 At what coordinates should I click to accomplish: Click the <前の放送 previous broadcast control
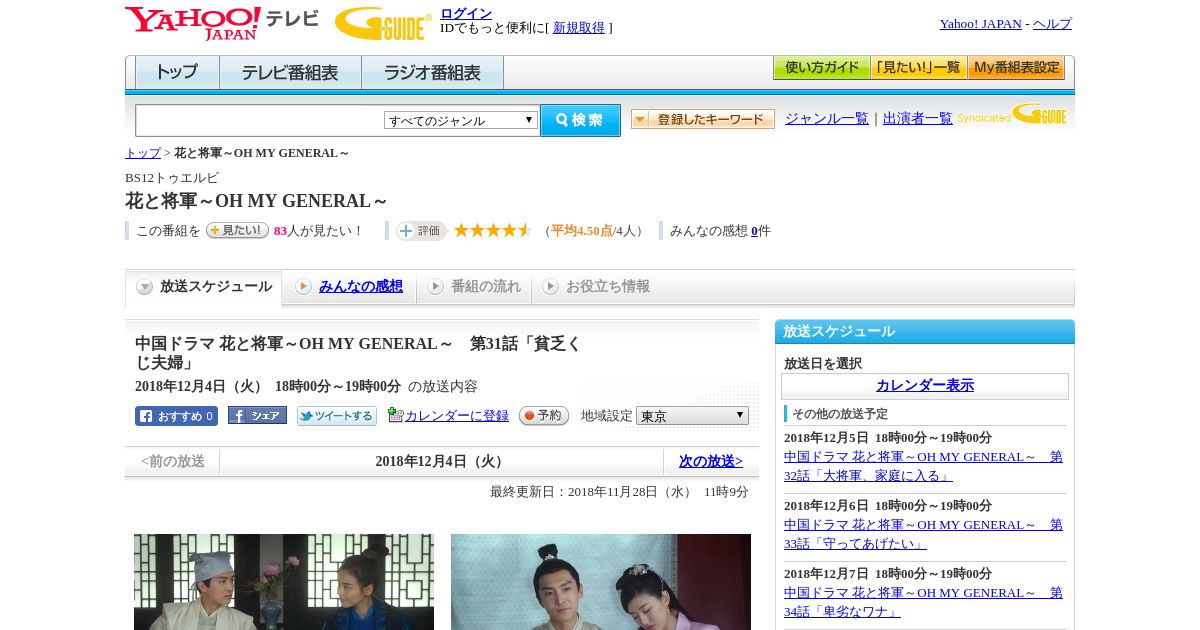[x=173, y=461]
